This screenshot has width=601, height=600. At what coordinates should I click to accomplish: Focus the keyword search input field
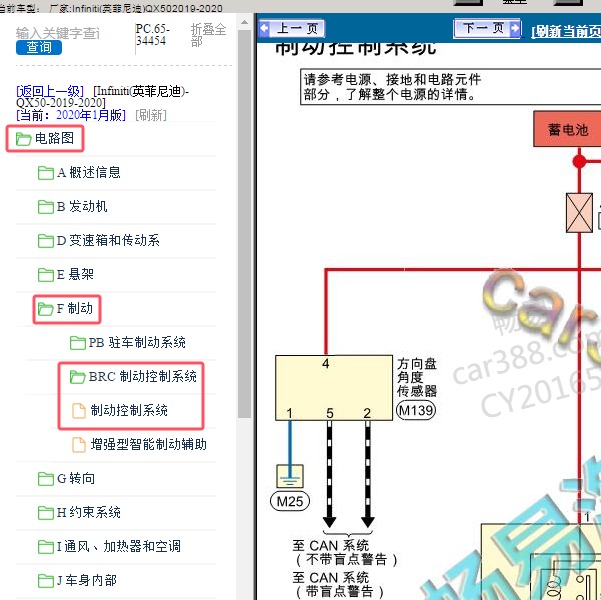pos(57,33)
